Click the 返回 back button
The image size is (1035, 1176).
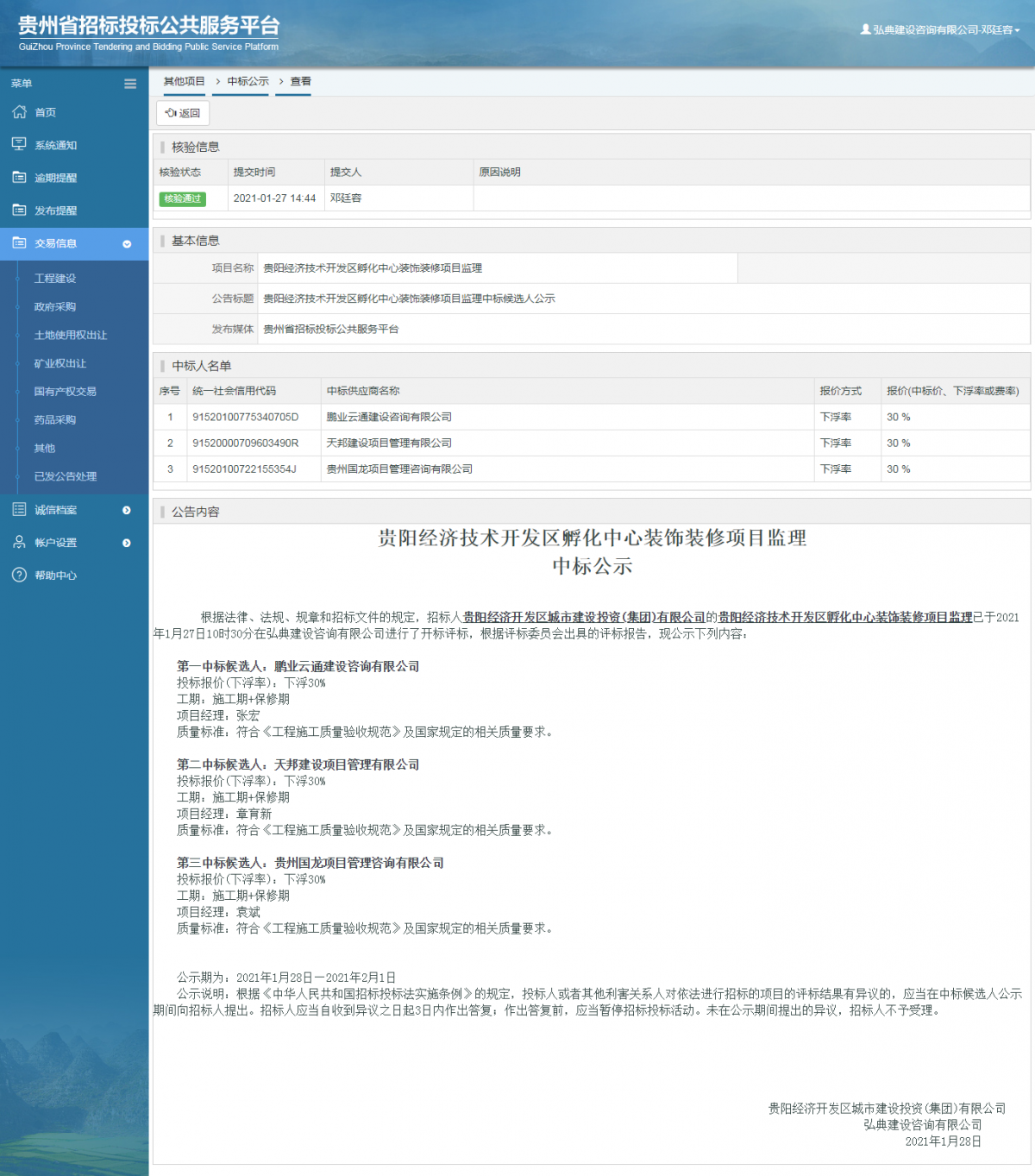click(x=183, y=113)
